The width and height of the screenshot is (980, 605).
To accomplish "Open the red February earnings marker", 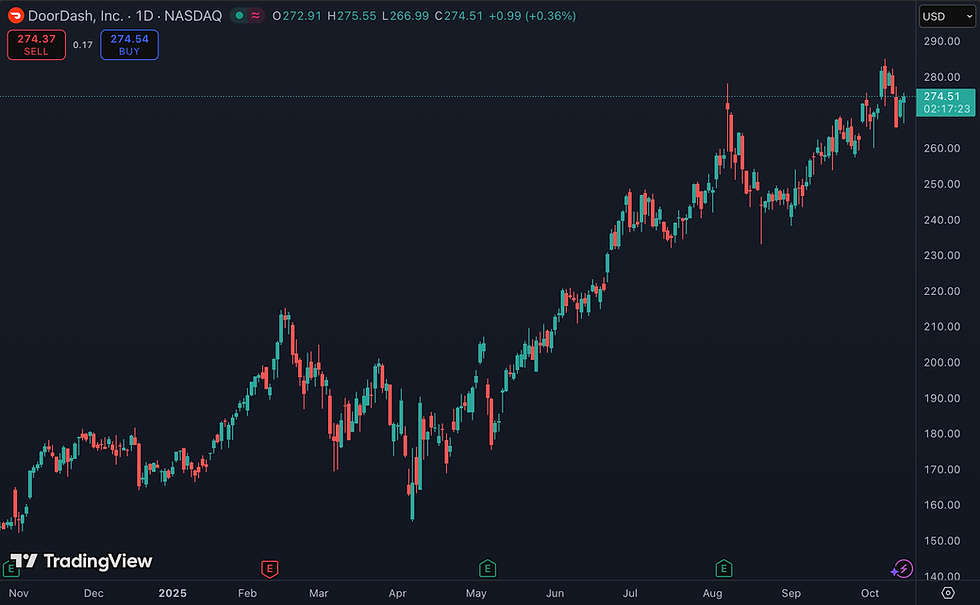I will 269,569.
